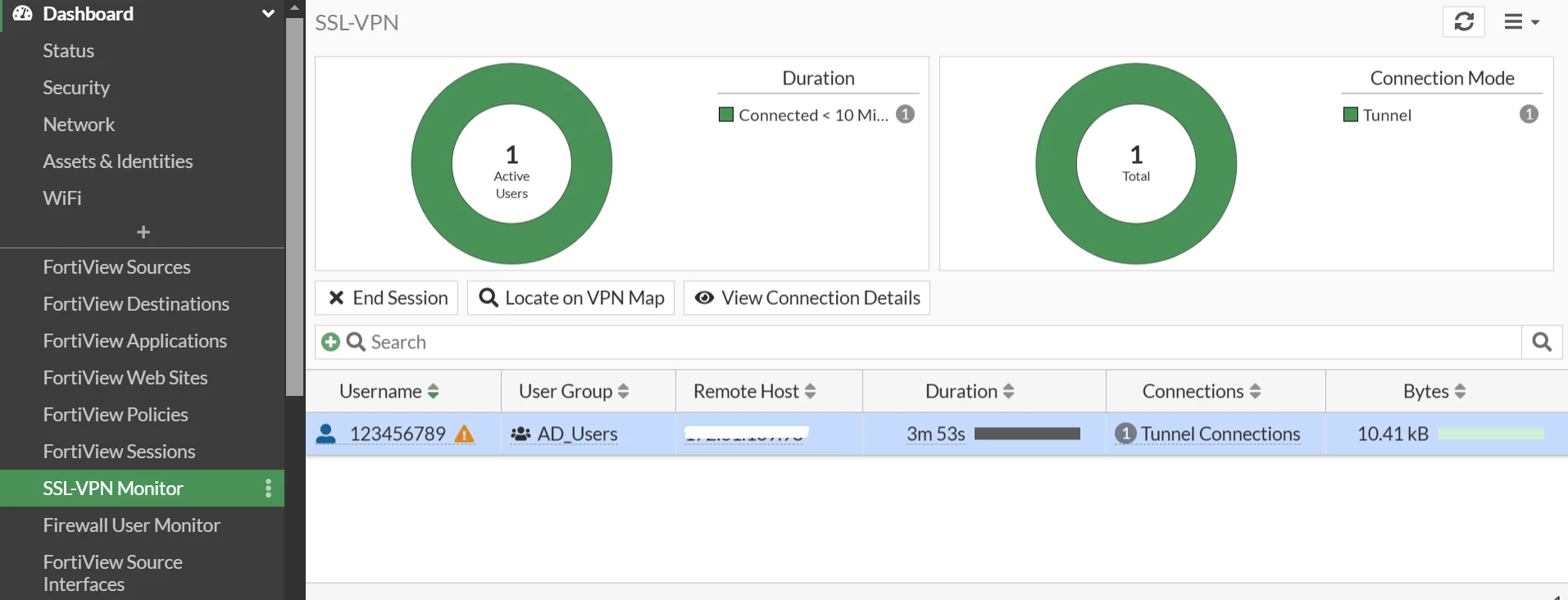
Task: Click count badge next to Connected legend
Action: 905,114
